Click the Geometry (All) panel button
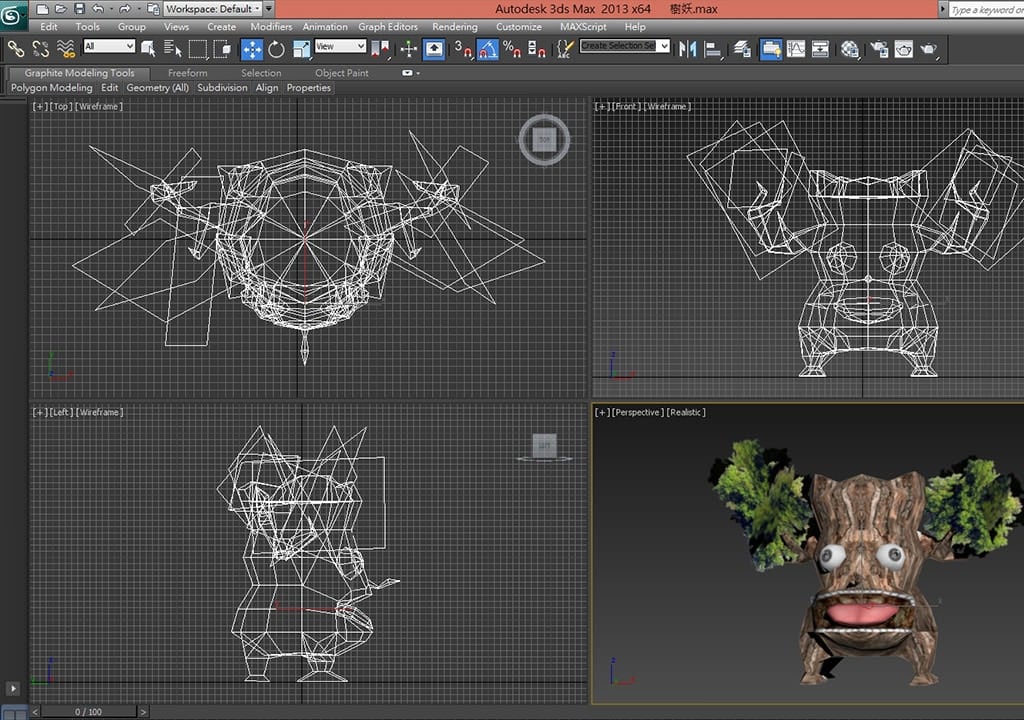Screen dimensions: 1024x720 click(x=157, y=88)
